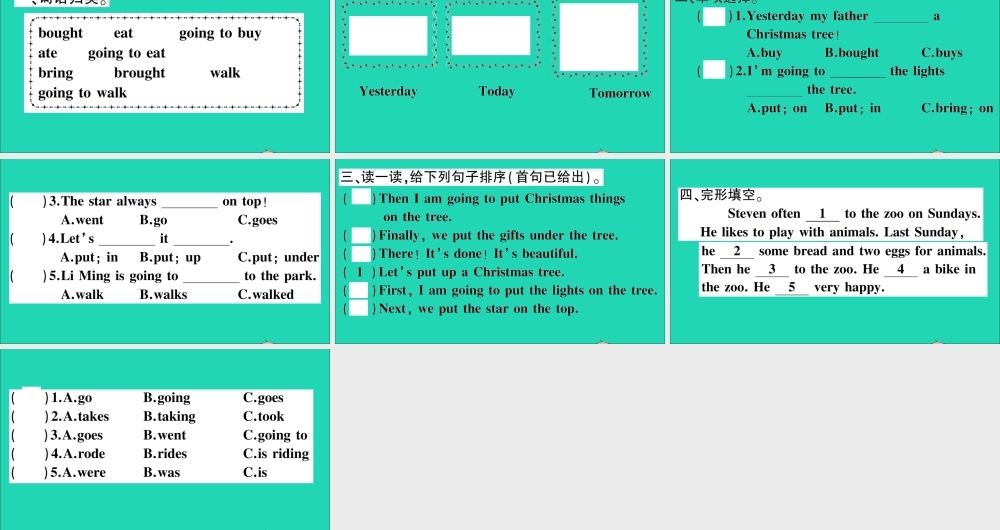This screenshot has height=530, width=1000.
Task: Select 'going to buy' in the word box
Action: 220,34
